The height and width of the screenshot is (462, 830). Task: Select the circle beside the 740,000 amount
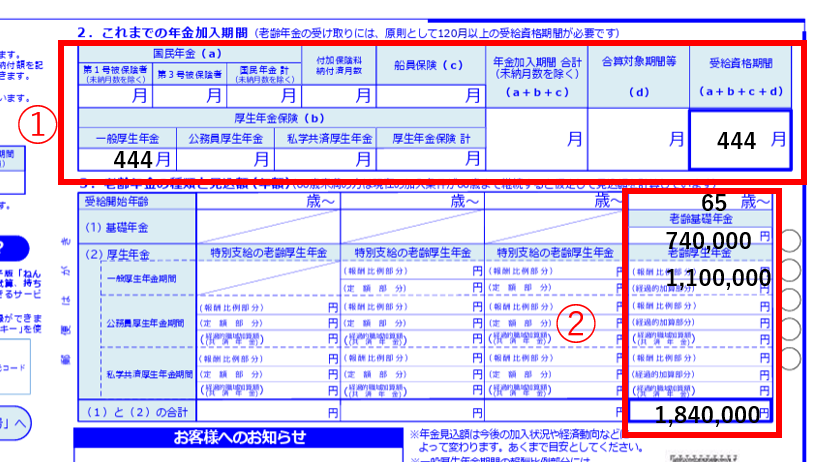pos(792,240)
